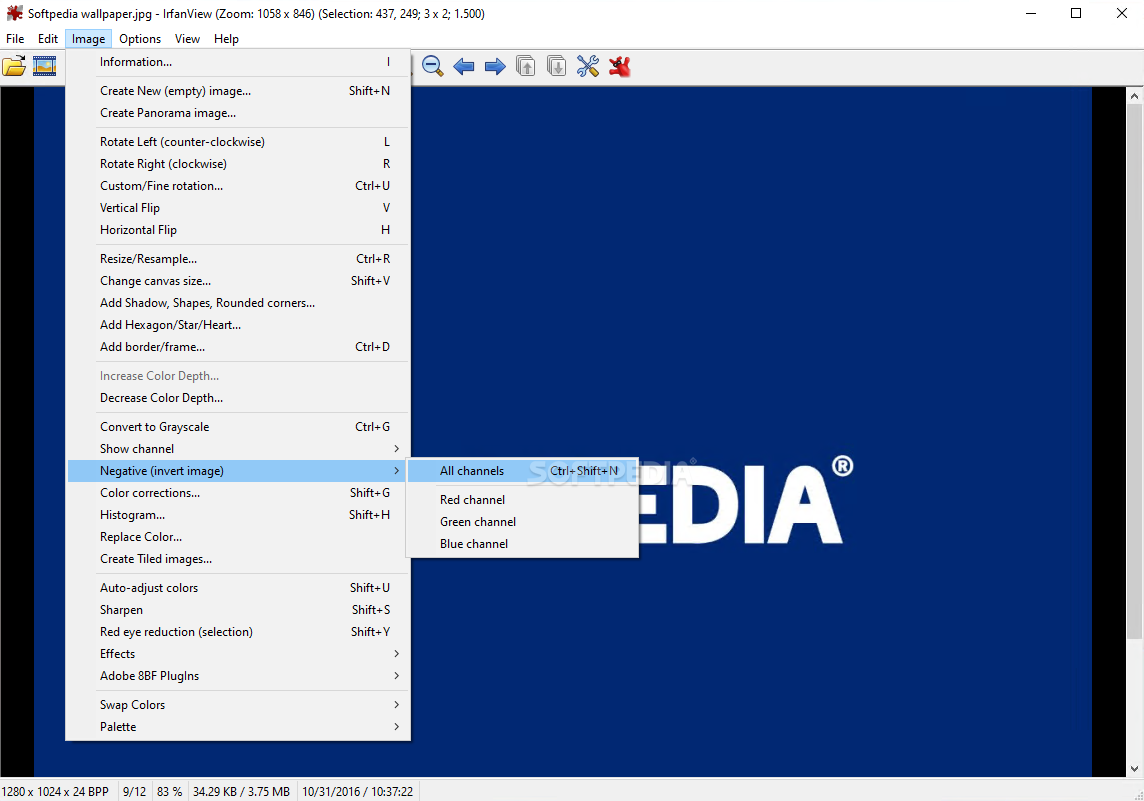Click the Zoom out magnifier icon
Image resolution: width=1144 pixels, height=801 pixels.
pyautogui.click(x=433, y=66)
